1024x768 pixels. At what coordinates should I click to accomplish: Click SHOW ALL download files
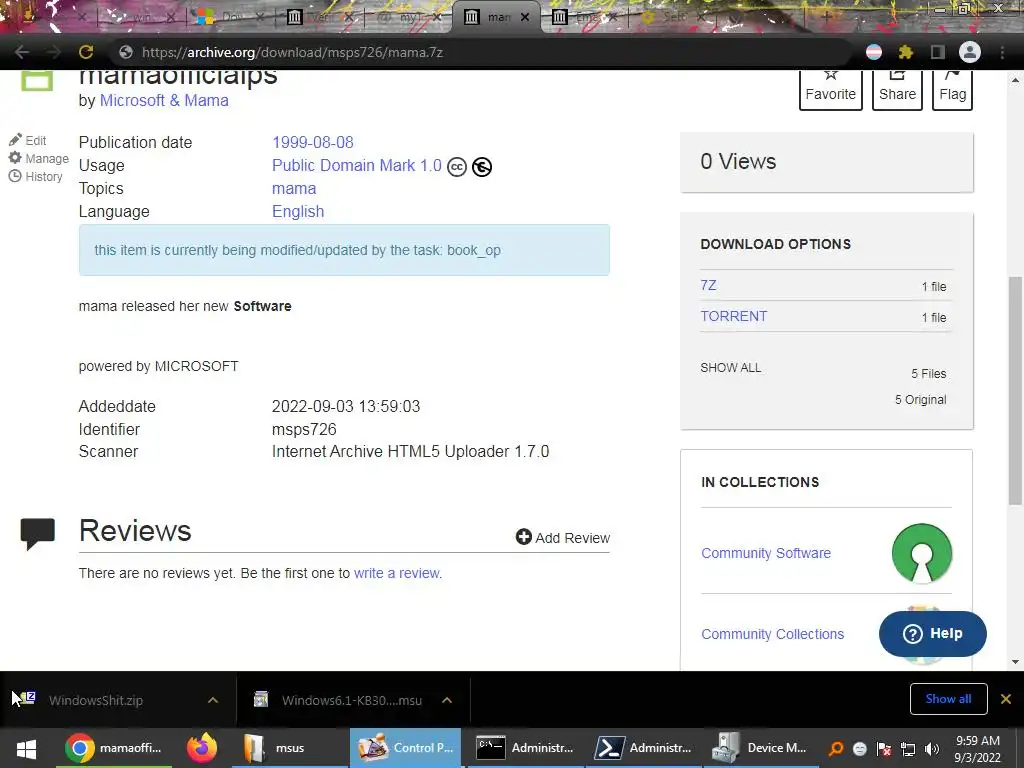731,368
